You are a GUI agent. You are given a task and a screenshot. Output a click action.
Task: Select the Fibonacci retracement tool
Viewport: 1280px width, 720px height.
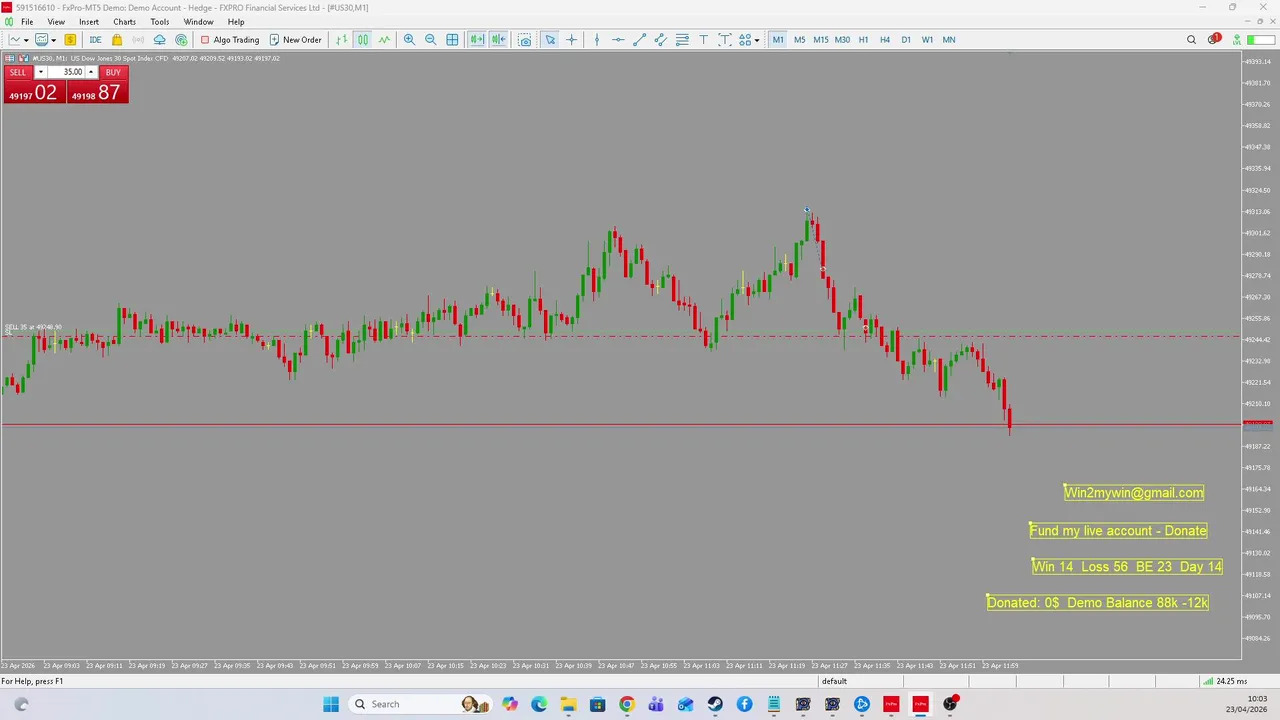click(x=682, y=40)
